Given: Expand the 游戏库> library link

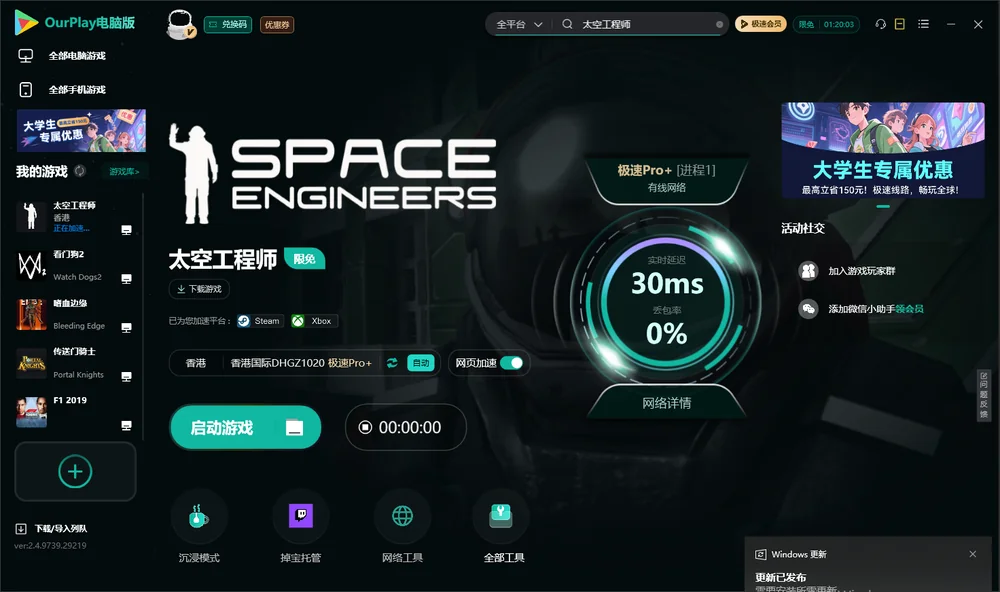Looking at the screenshot, I should (124, 172).
